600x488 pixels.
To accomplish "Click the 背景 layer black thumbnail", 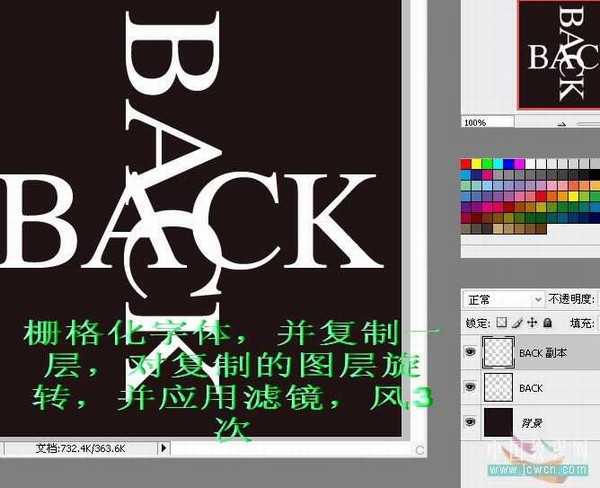I will click(x=497, y=422).
